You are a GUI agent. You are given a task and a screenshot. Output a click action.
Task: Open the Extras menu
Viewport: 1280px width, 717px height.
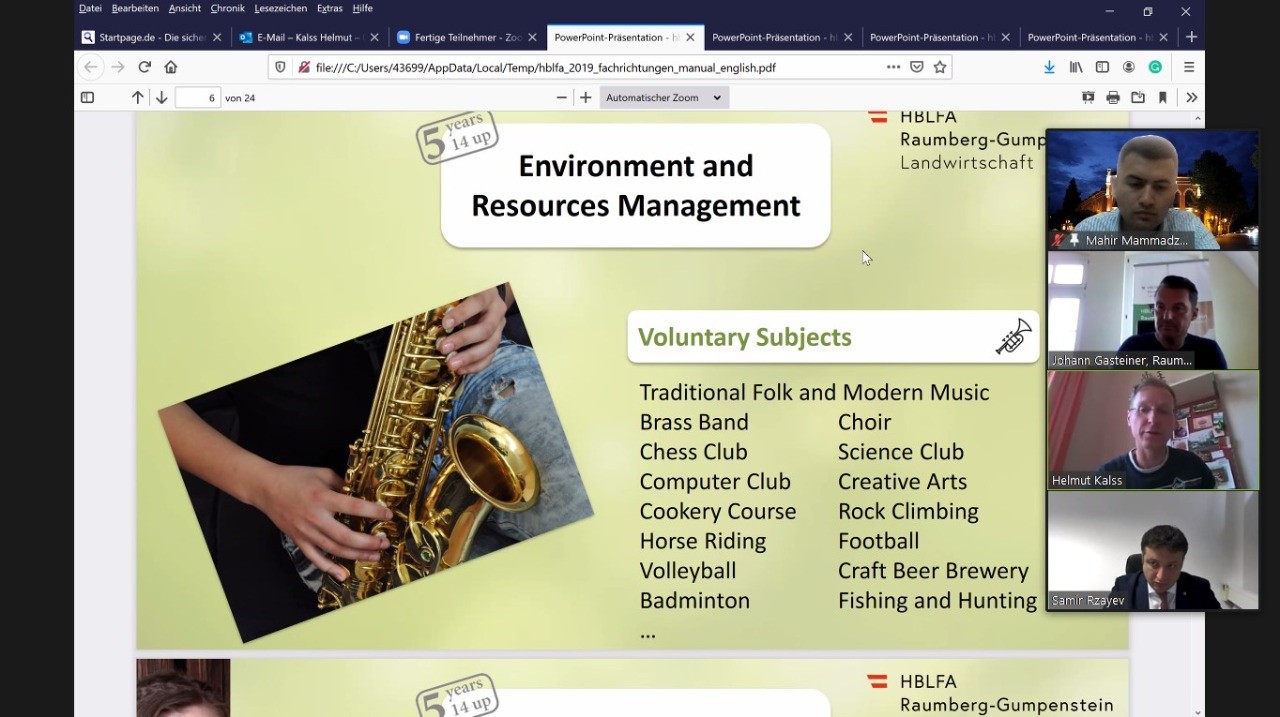point(329,8)
